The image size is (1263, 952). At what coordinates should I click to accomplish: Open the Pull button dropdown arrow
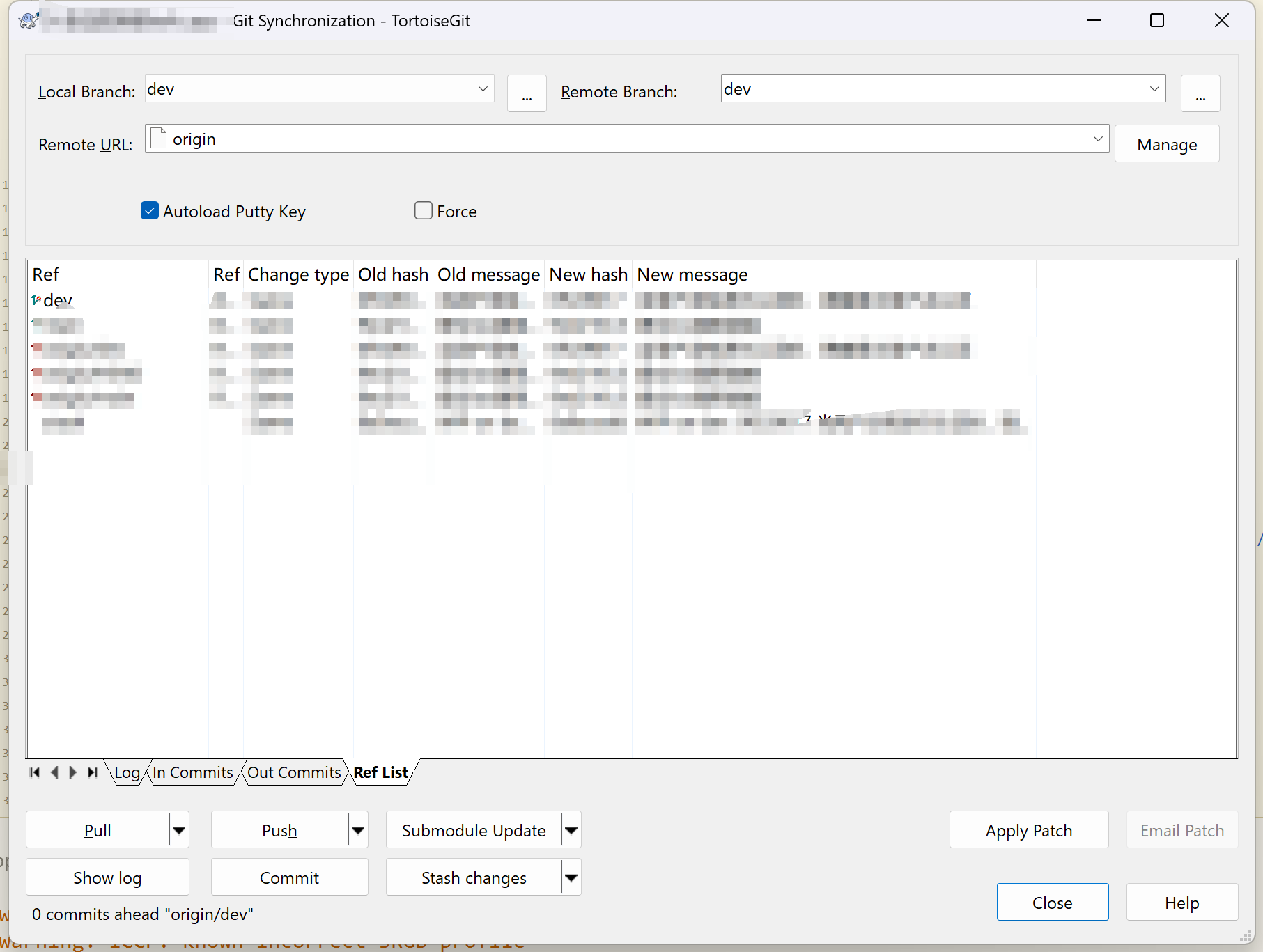click(x=179, y=830)
